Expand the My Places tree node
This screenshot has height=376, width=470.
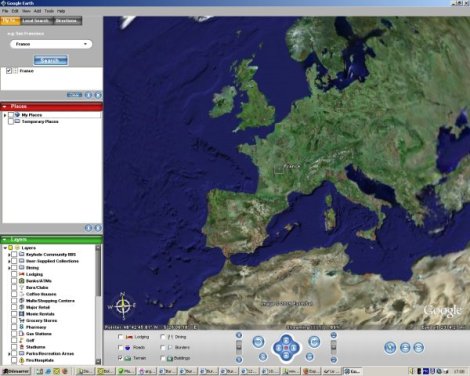5,115
